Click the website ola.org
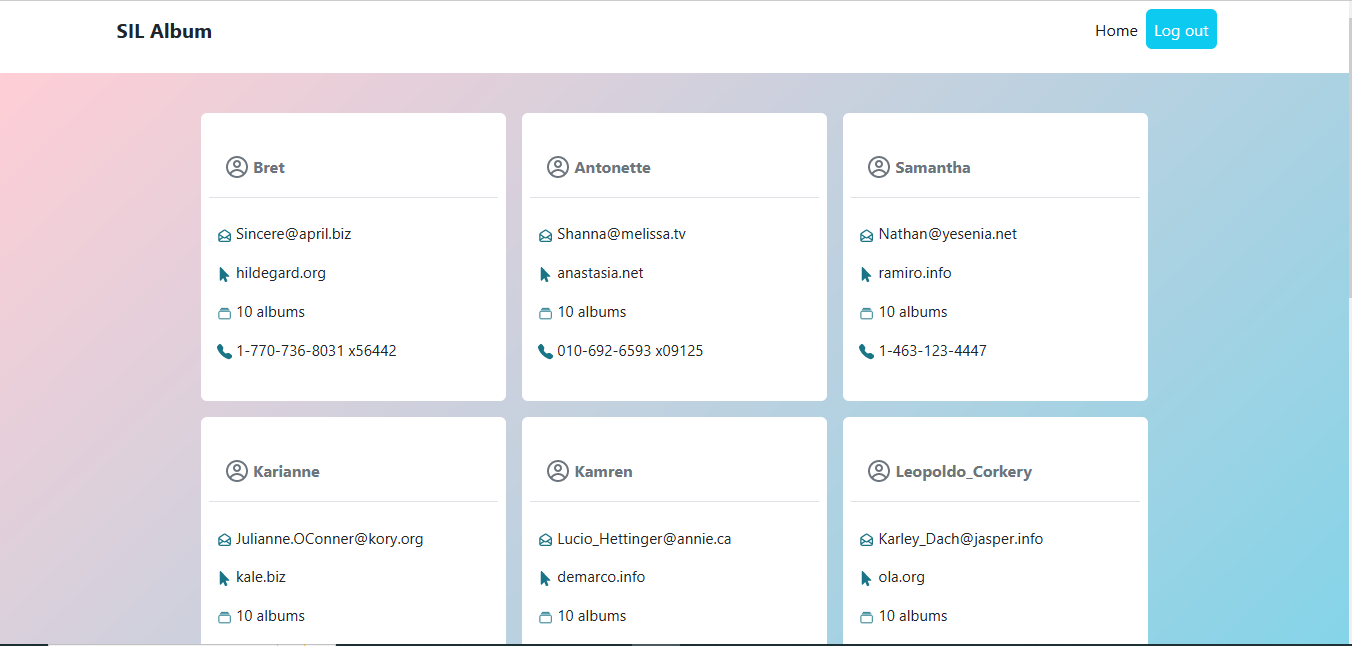 [901, 577]
